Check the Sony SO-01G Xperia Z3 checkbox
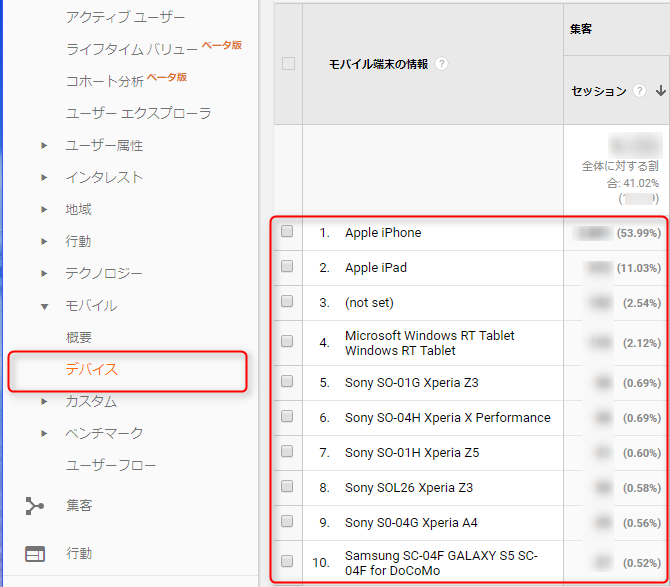The width and height of the screenshot is (670, 587). point(287,381)
